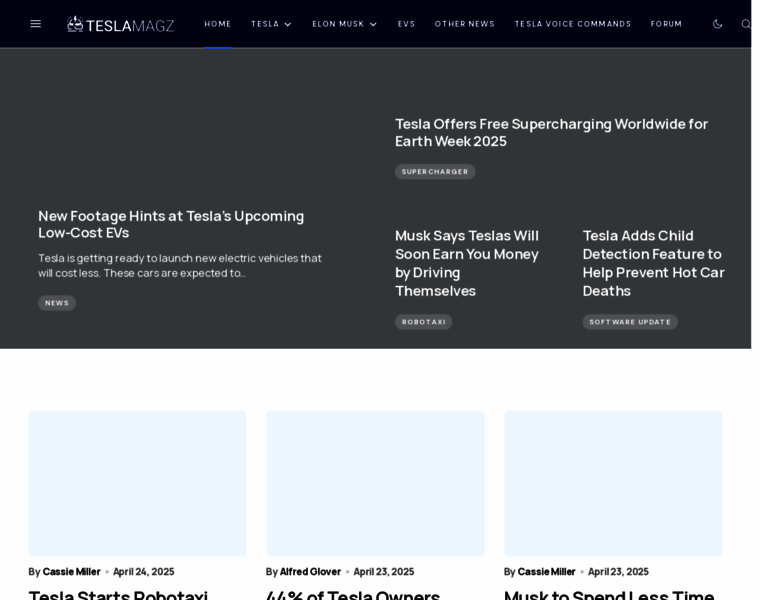760x600 pixels.
Task: Expand the Elon Musk dropdown menu
Action: coord(344,24)
